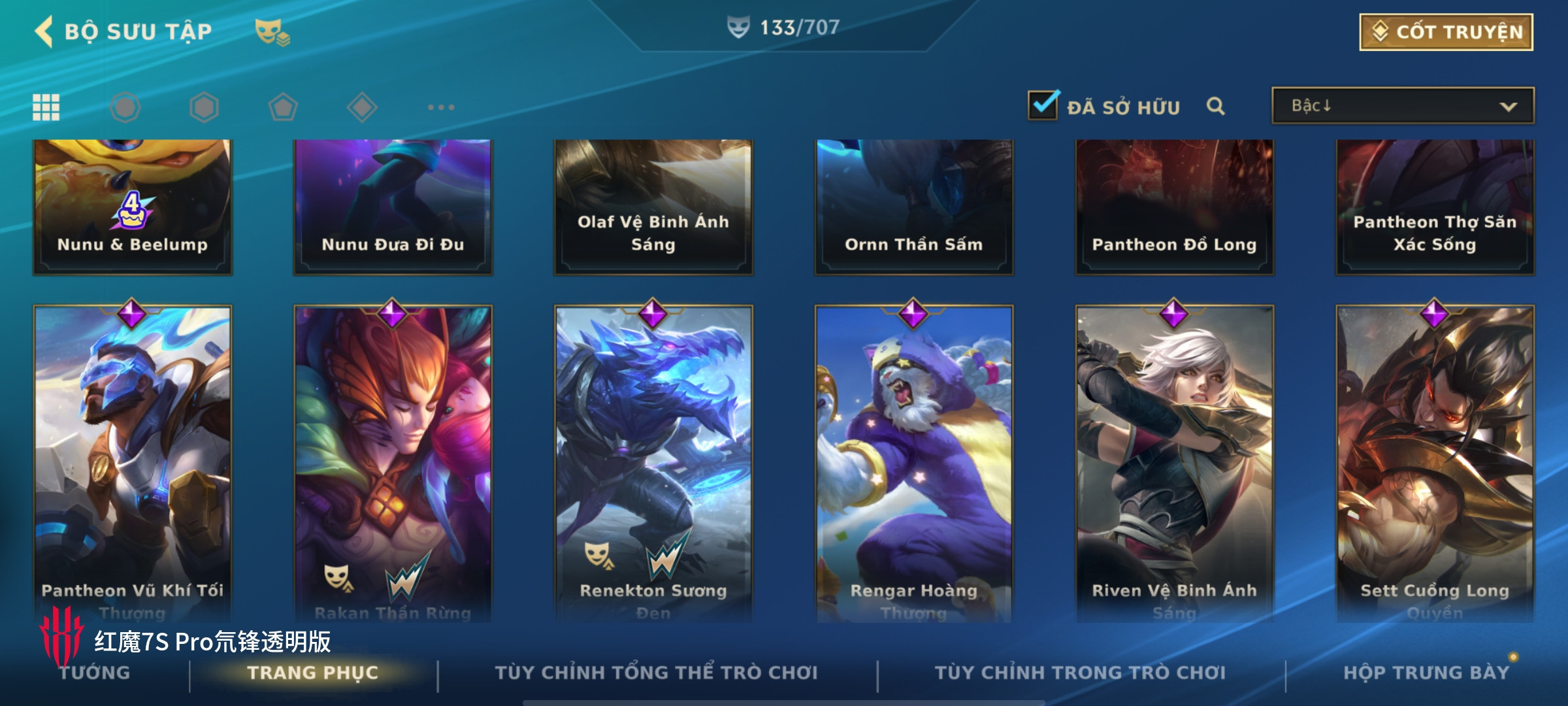The width and height of the screenshot is (1568, 706).
Task: Open the Tùy Chỉnh Trong Trò Chơi tab
Action: click(x=1080, y=673)
